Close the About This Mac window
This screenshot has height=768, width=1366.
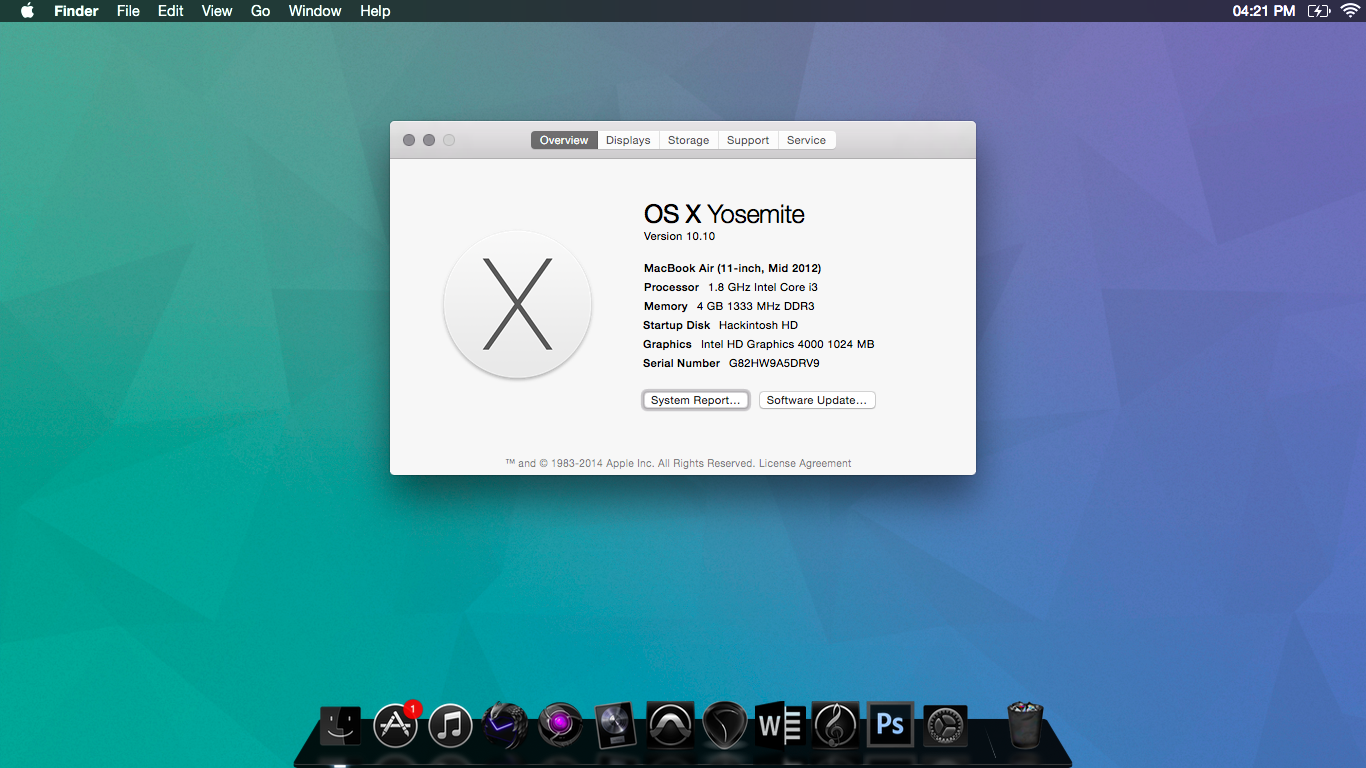pos(409,140)
